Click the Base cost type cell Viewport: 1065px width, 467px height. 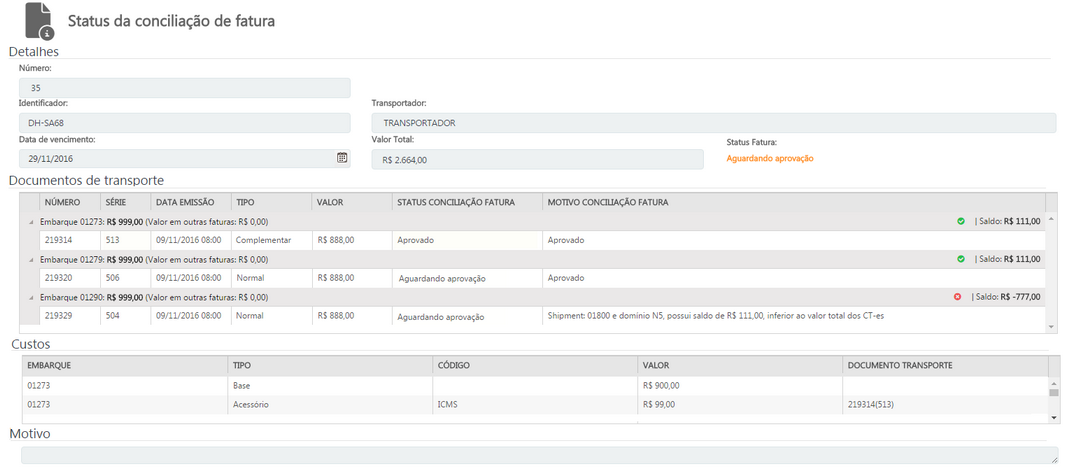[242, 386]
